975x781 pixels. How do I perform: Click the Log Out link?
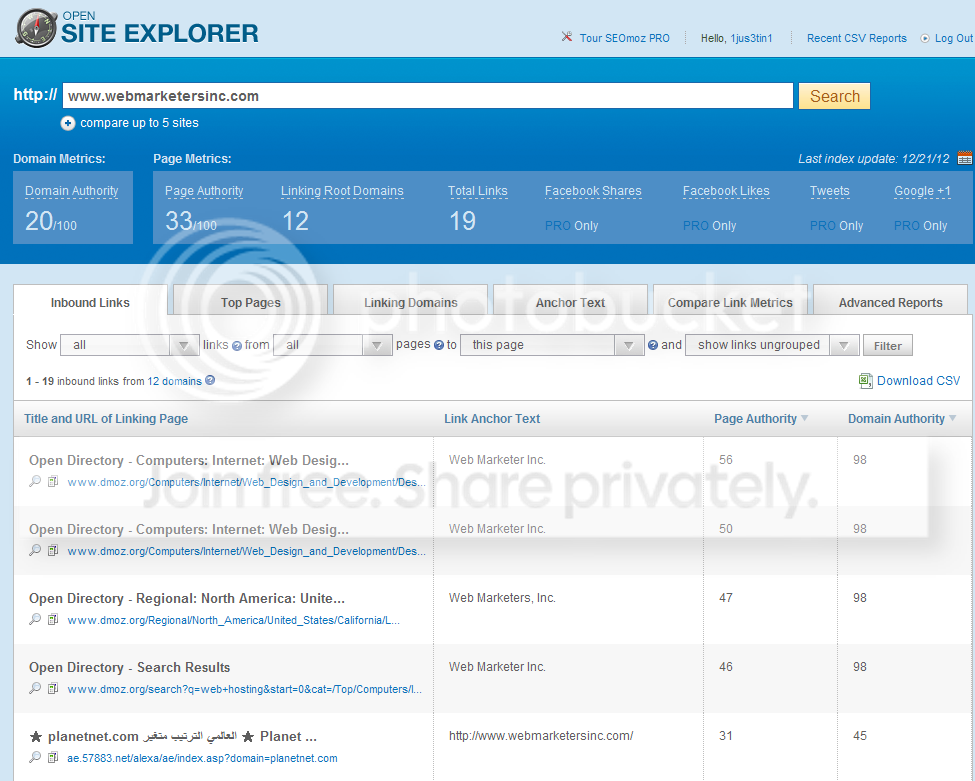coord(953,39)
